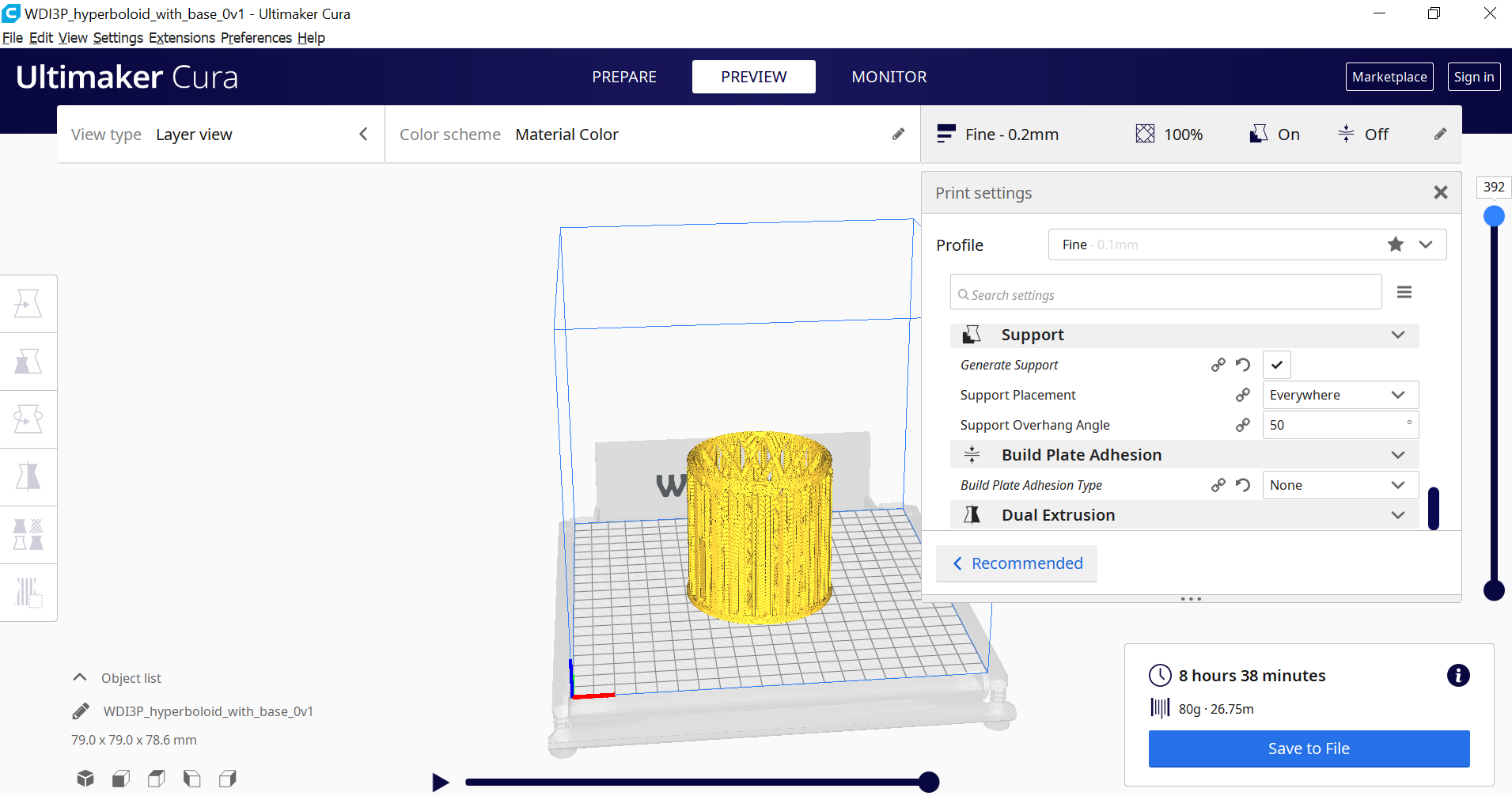Viewport: 1512px width, 796px height.
Task: Click the Support Overhang Angle value field
Action: click(1340, 425)
